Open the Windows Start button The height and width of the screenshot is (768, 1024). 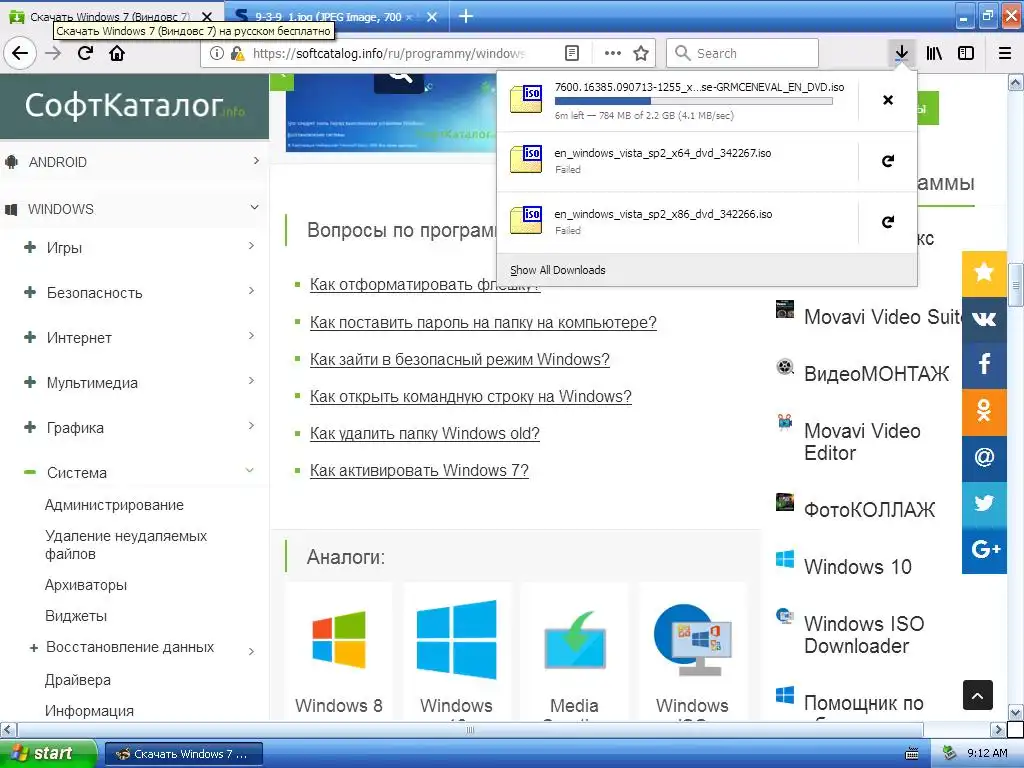48,754
